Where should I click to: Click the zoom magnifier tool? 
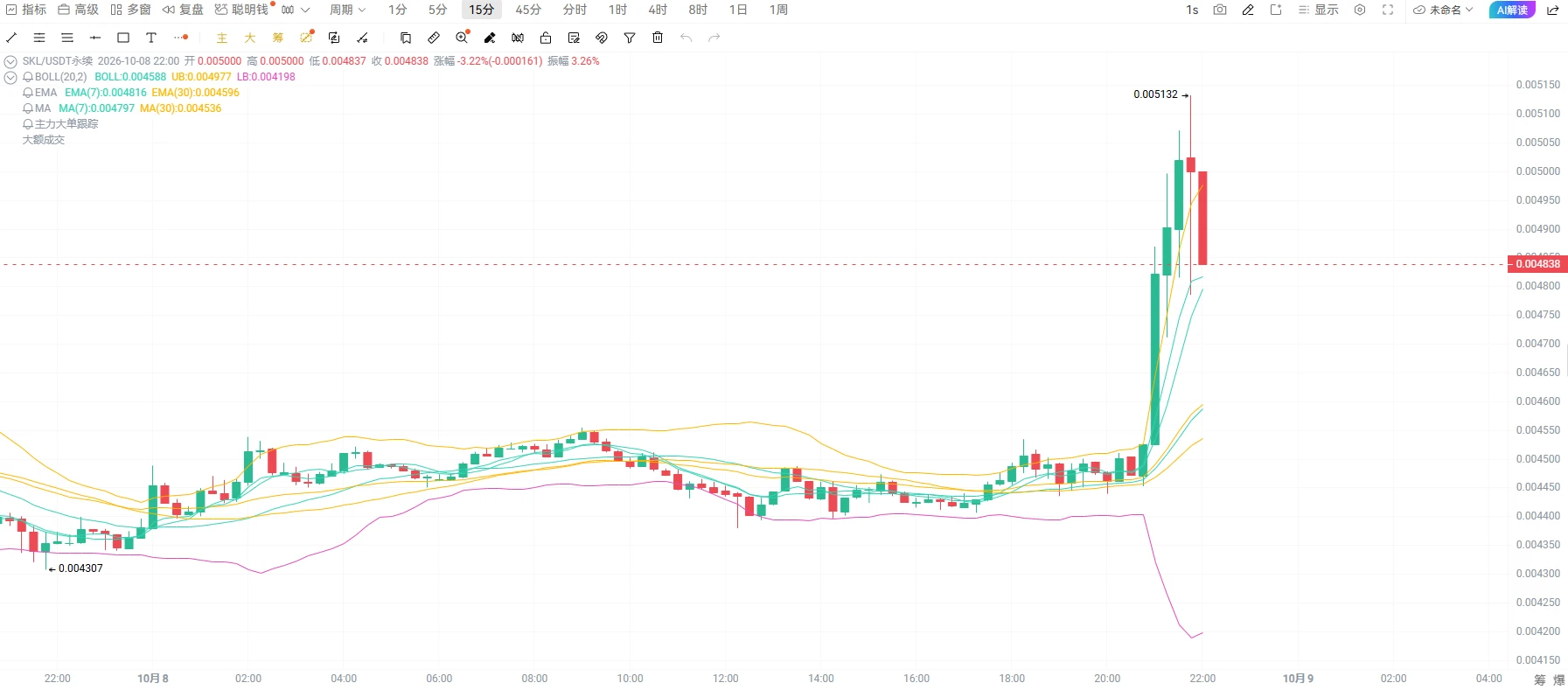462,38
